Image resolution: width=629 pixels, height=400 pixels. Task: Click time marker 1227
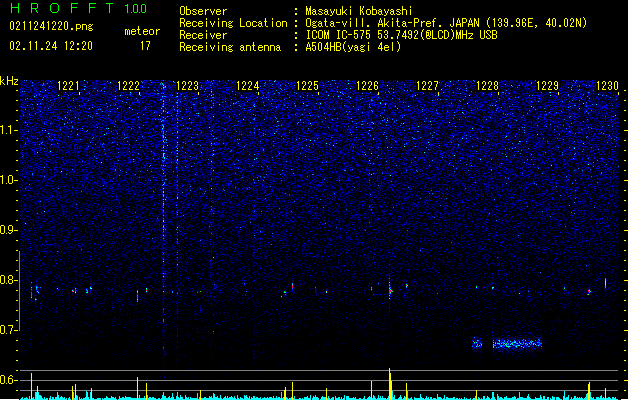(x=427, y=86)
